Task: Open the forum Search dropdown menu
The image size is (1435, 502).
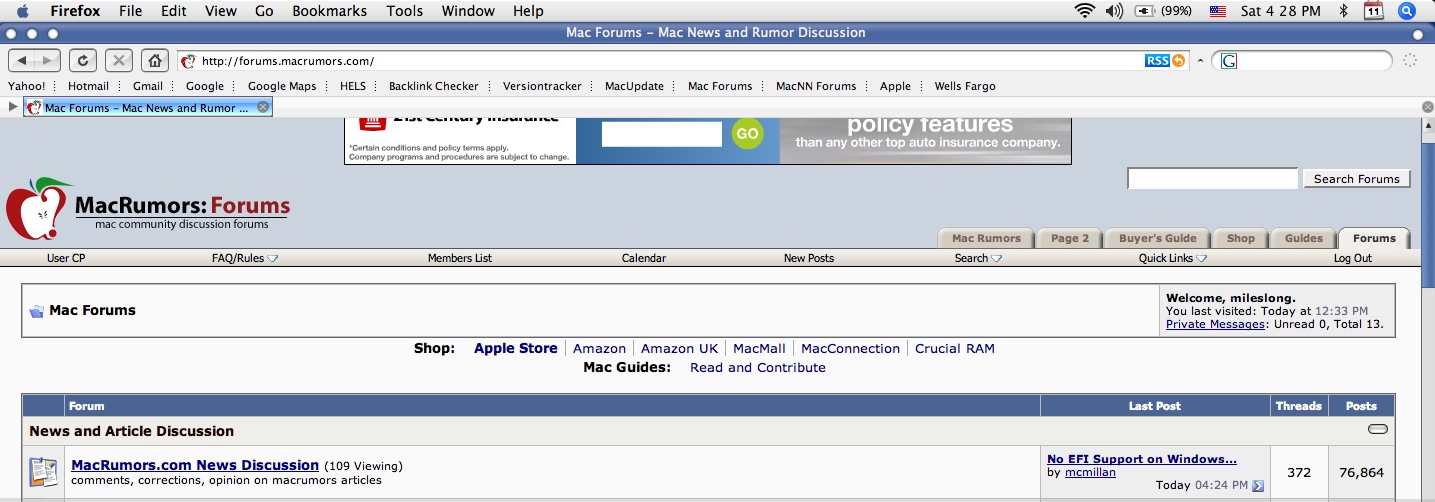Action: (978, 258)
